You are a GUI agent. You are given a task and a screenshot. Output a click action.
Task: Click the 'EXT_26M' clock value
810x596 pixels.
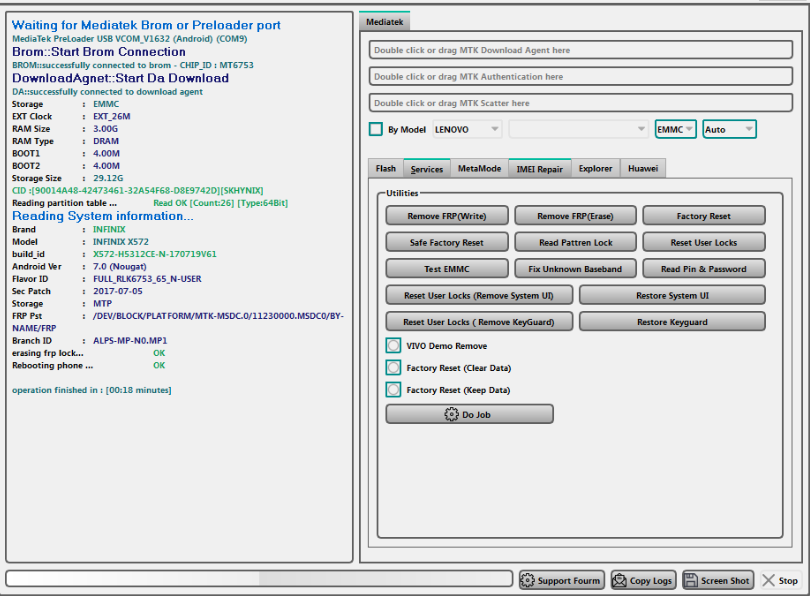pos(112,117)
